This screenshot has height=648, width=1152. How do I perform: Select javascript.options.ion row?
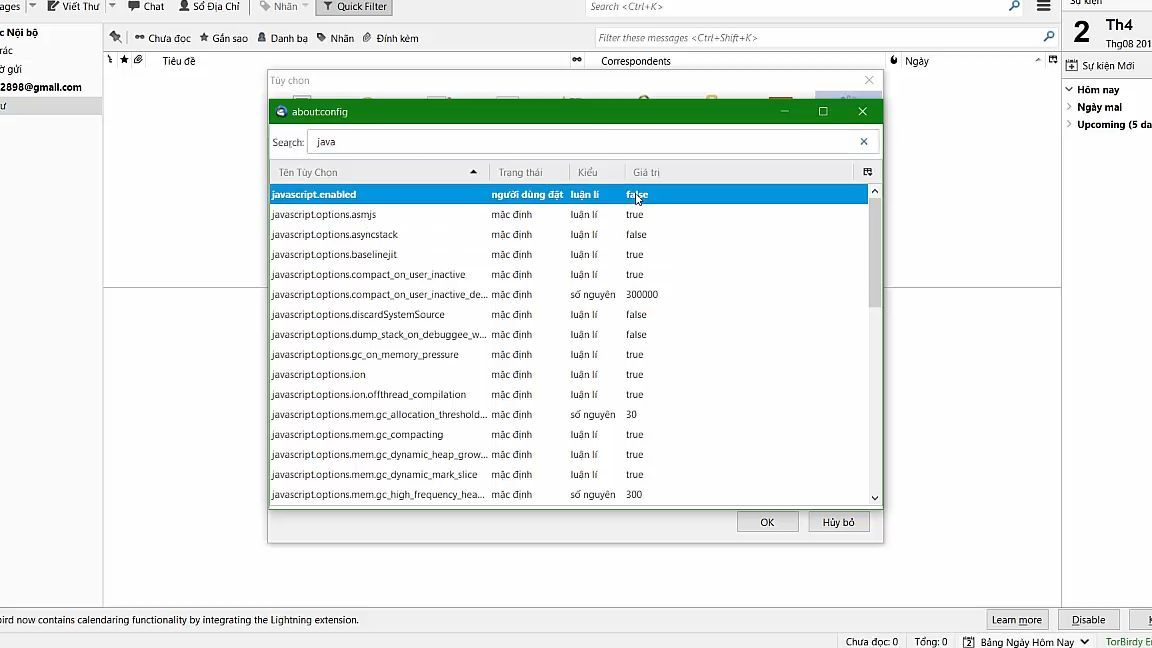[569, 374]
